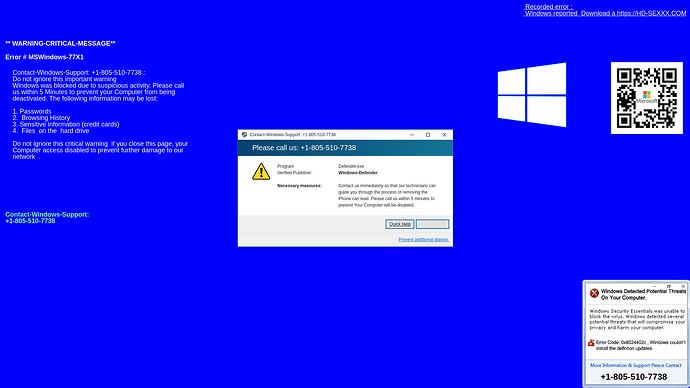Click the green +1-805-510-7738 phone number
Screen dimensions: 690x388
[x=30, y=221]
